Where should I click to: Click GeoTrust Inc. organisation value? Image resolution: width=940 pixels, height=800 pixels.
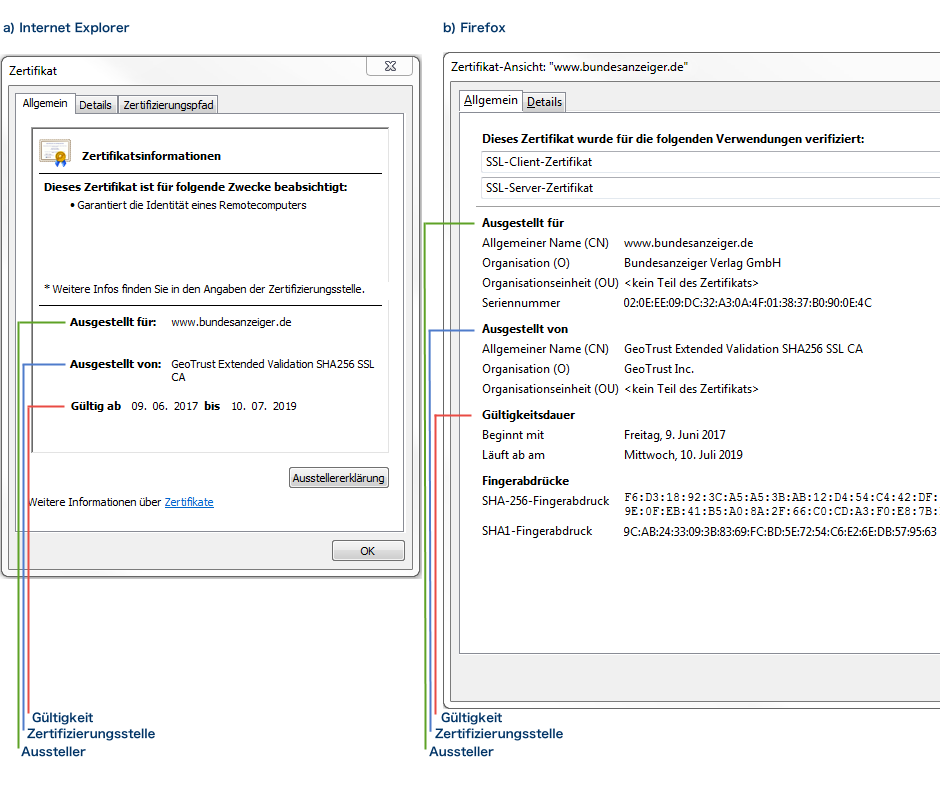point(659,369)
